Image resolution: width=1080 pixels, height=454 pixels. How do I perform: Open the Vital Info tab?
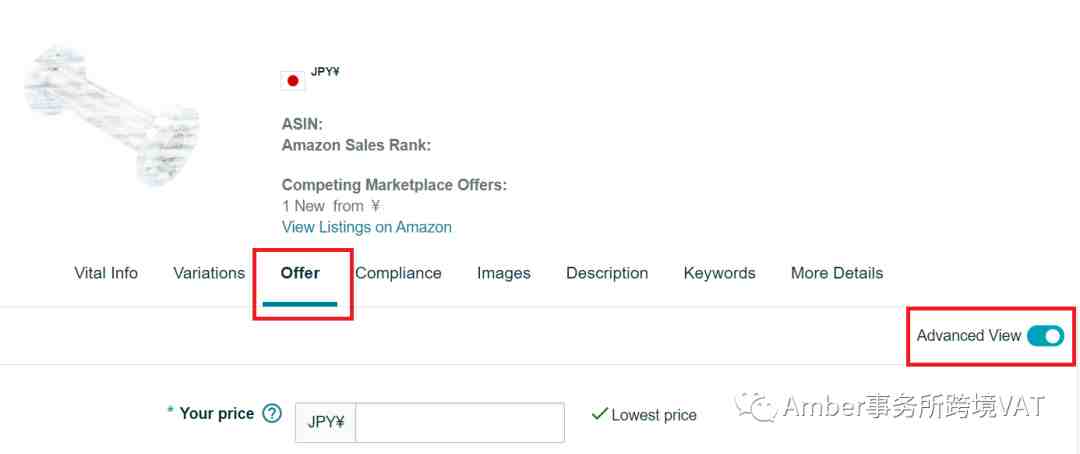click(x=106, y=273)
